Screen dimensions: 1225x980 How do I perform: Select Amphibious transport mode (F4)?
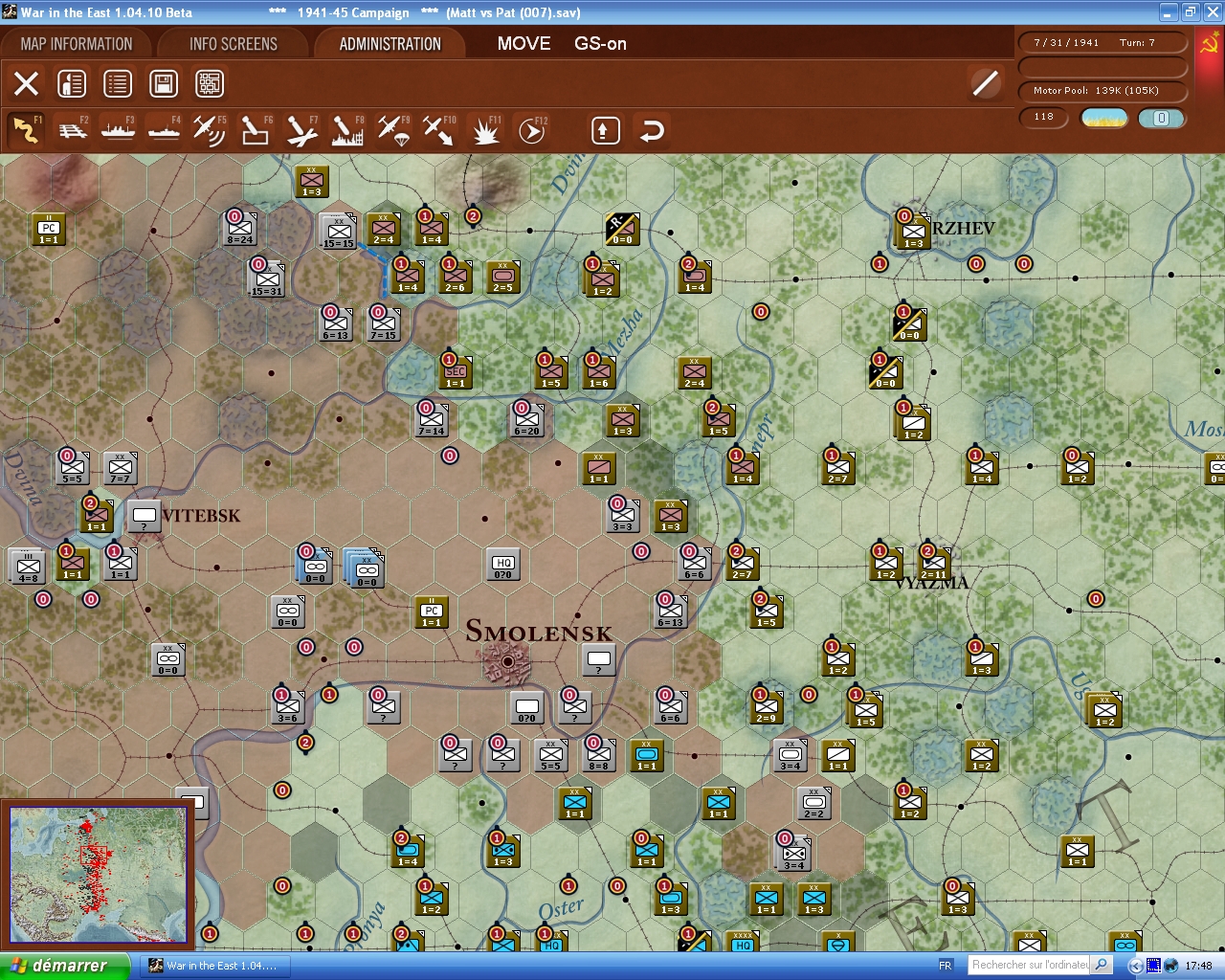164,130
